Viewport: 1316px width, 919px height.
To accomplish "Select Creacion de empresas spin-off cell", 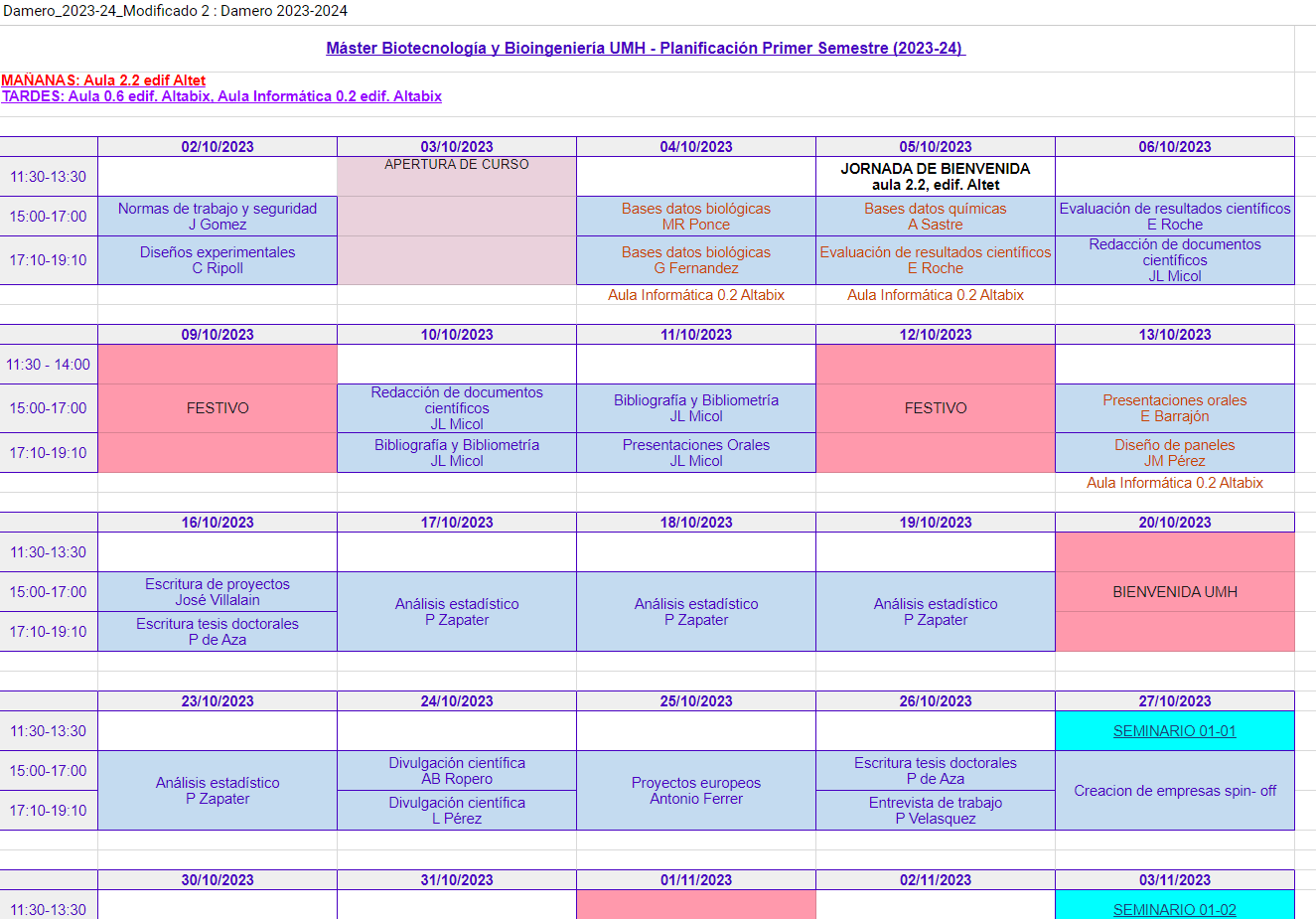I will (x=1175, y=791).
